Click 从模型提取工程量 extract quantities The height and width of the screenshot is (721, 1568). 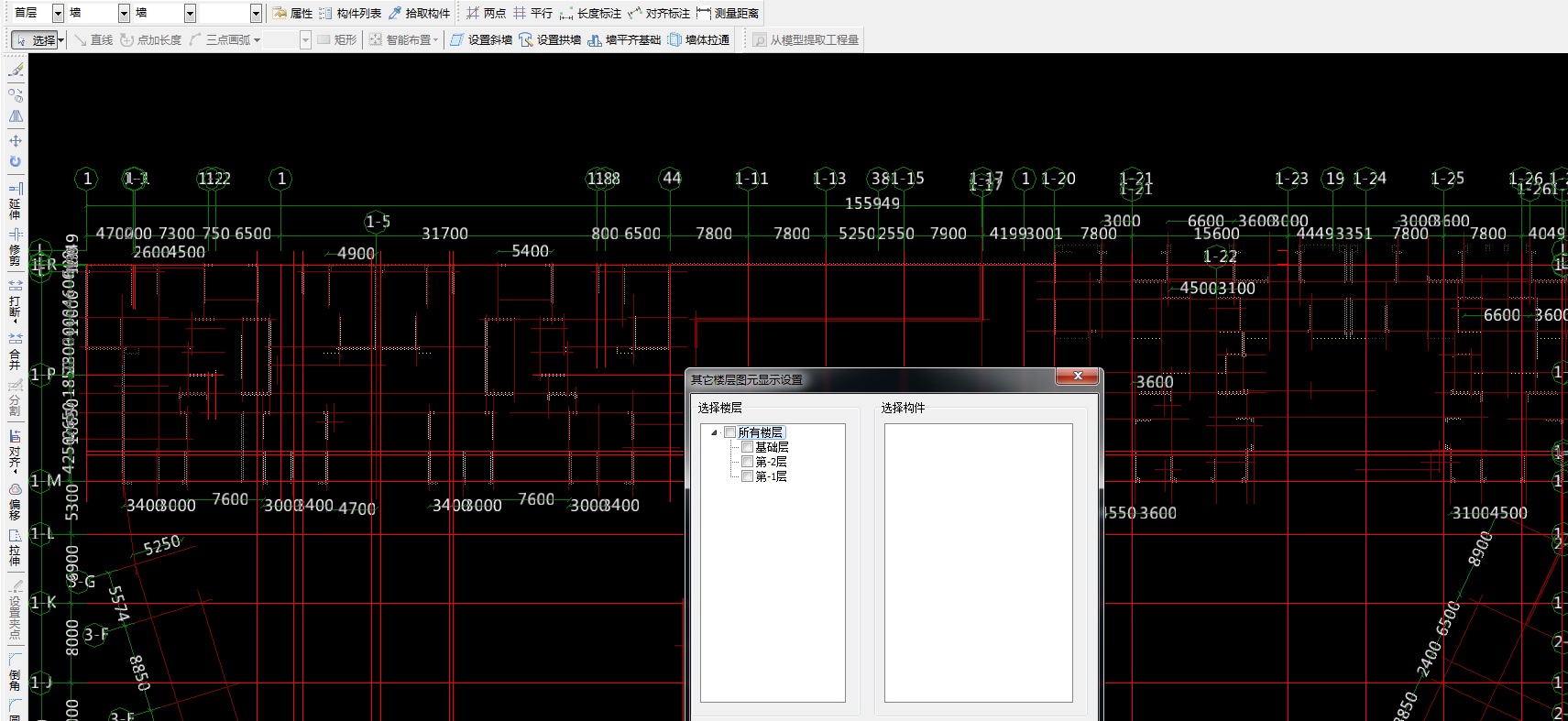coord(806,39)
